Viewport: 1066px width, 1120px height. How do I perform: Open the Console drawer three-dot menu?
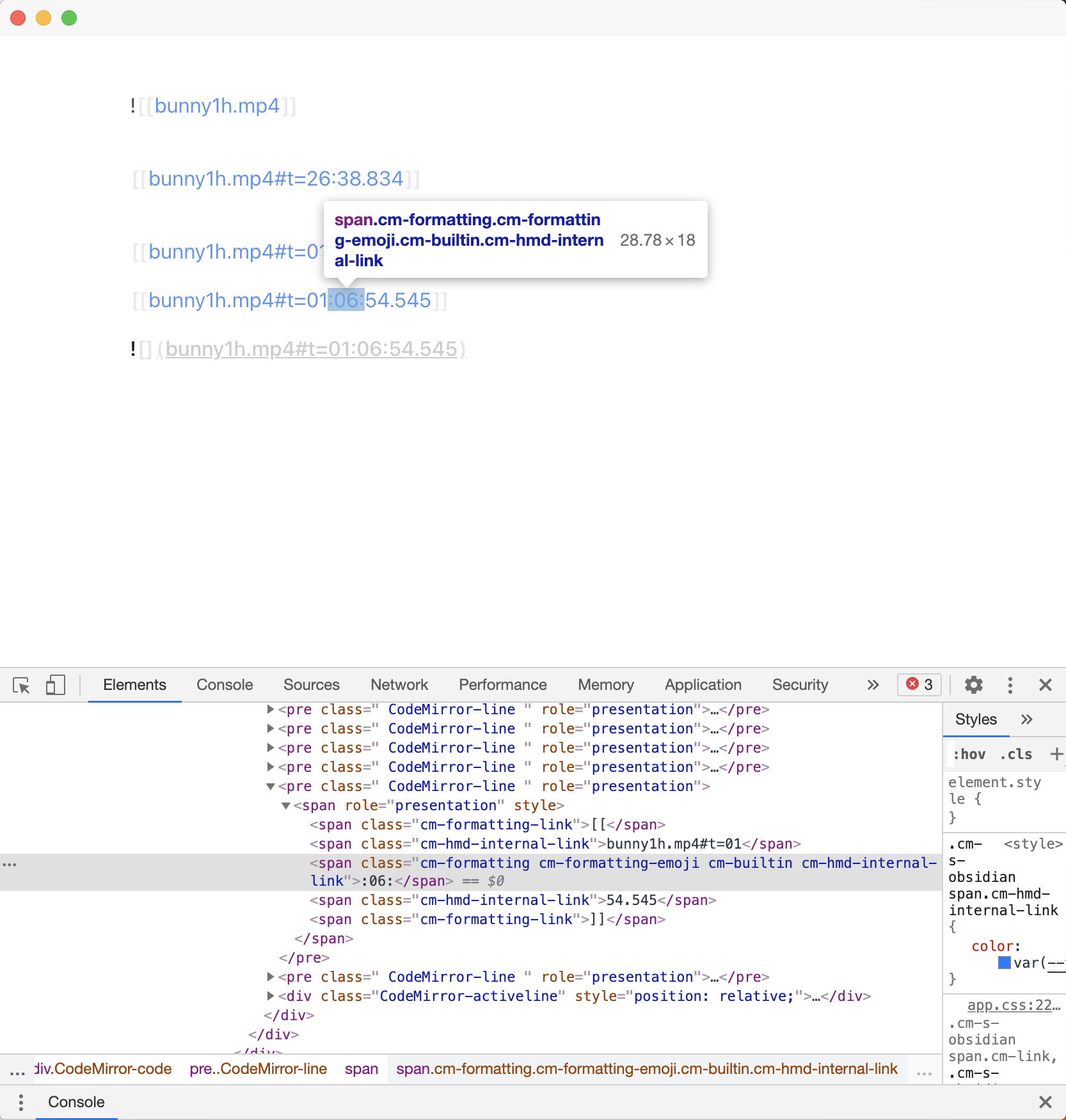click(20, 1102)
